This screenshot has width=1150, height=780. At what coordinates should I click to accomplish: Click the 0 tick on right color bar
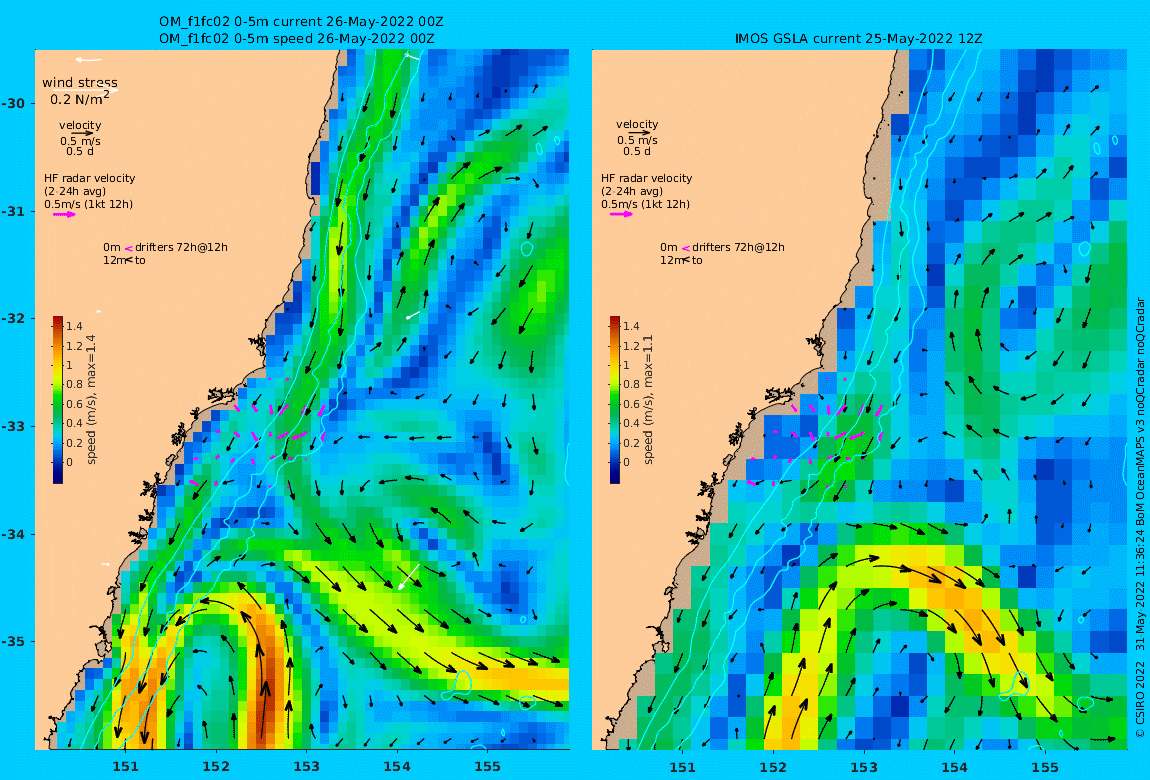(x=627, y=463)
